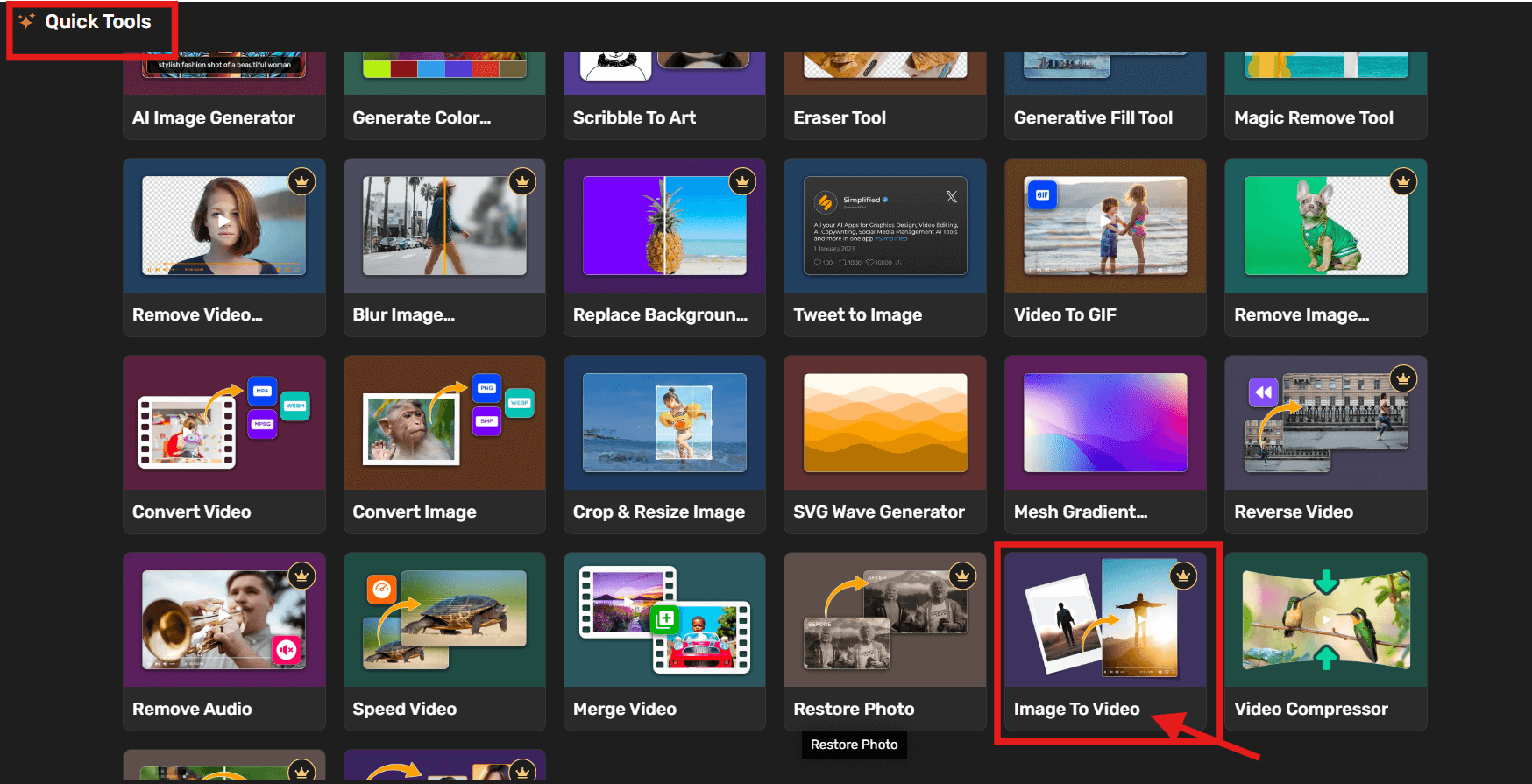Click the Remove Audio label

tap(192, 709)
